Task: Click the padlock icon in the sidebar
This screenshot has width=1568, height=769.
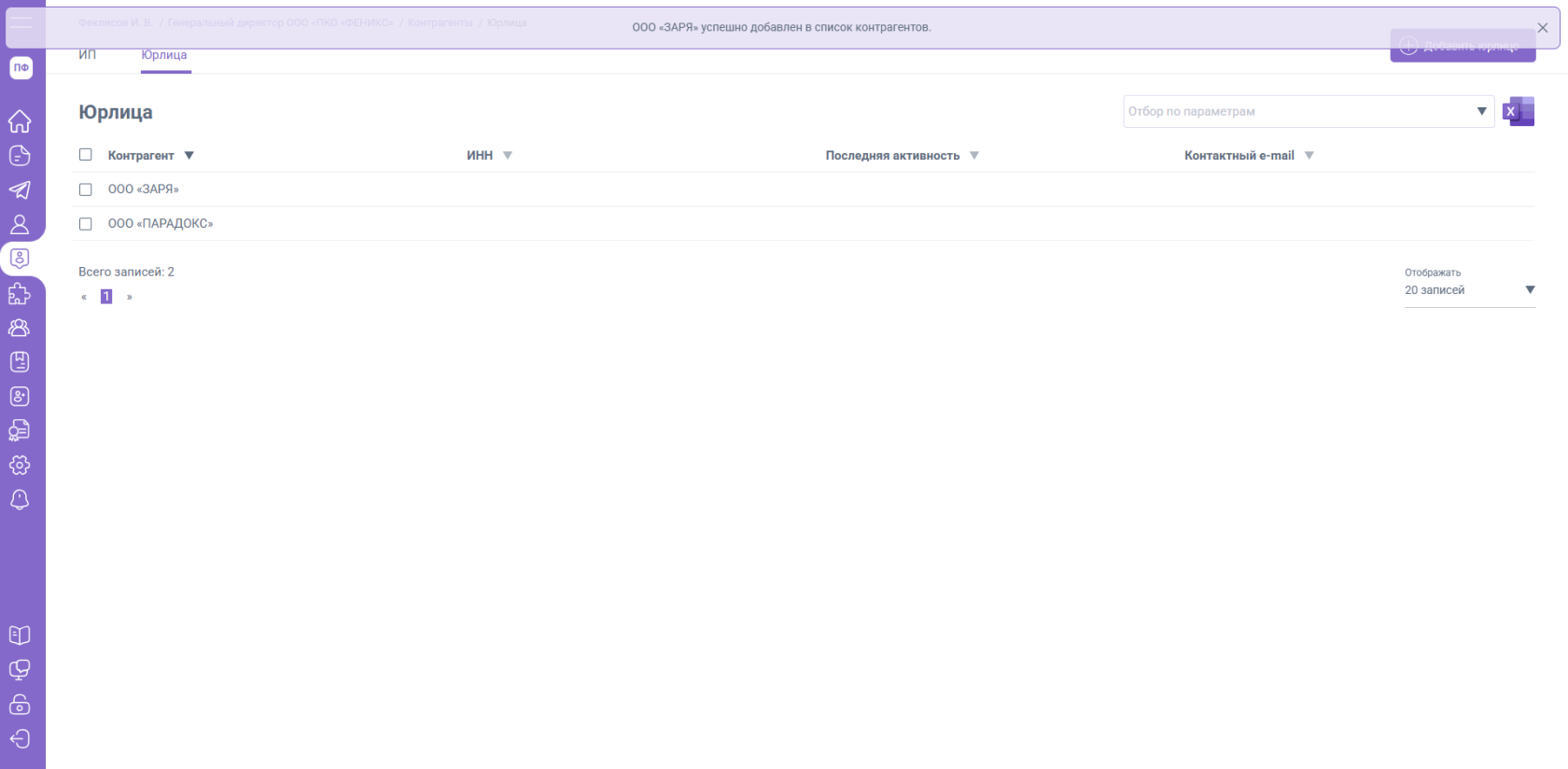Action: [x=20, y=705]
